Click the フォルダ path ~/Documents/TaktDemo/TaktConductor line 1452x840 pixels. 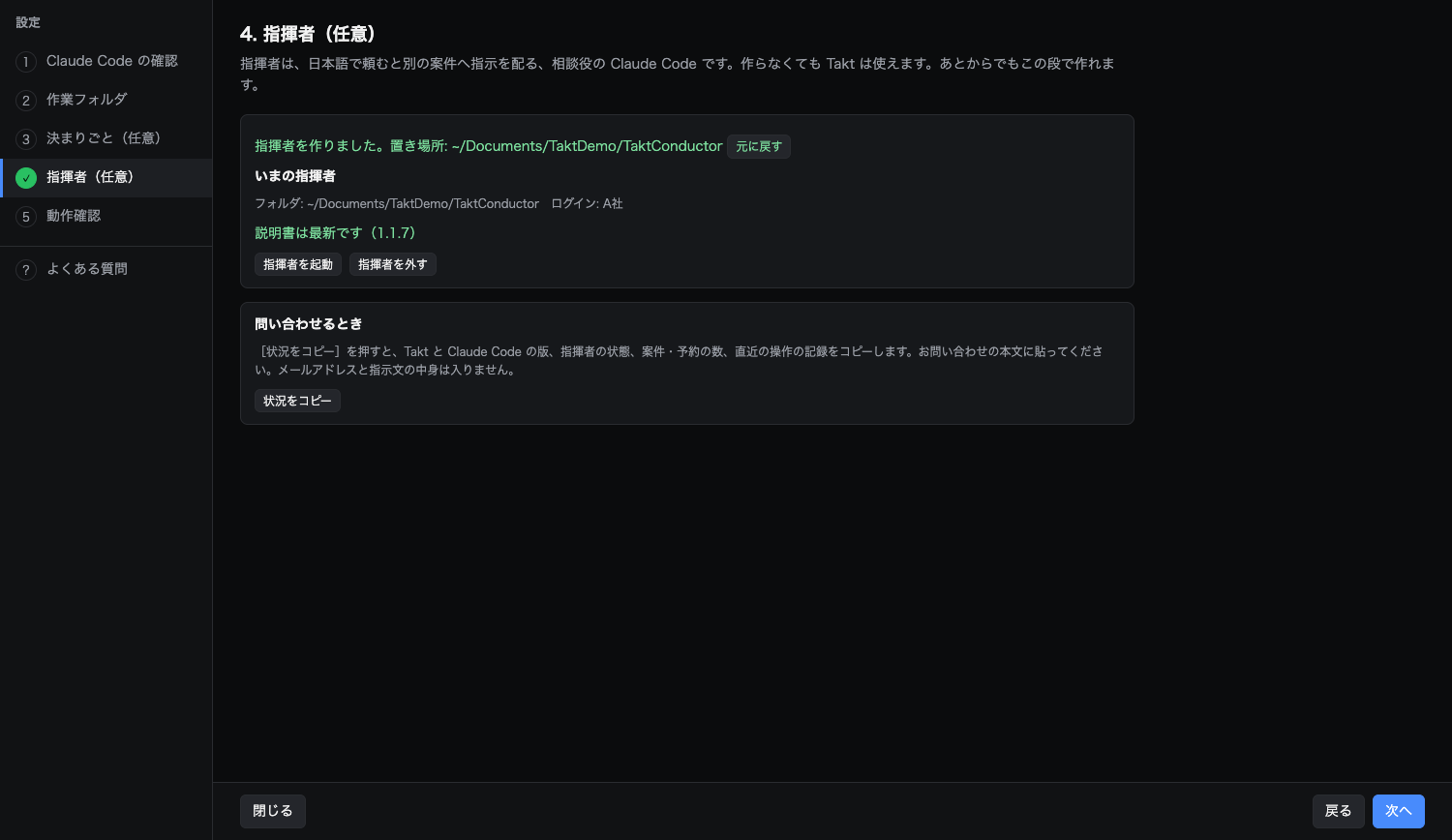point(397,204)
